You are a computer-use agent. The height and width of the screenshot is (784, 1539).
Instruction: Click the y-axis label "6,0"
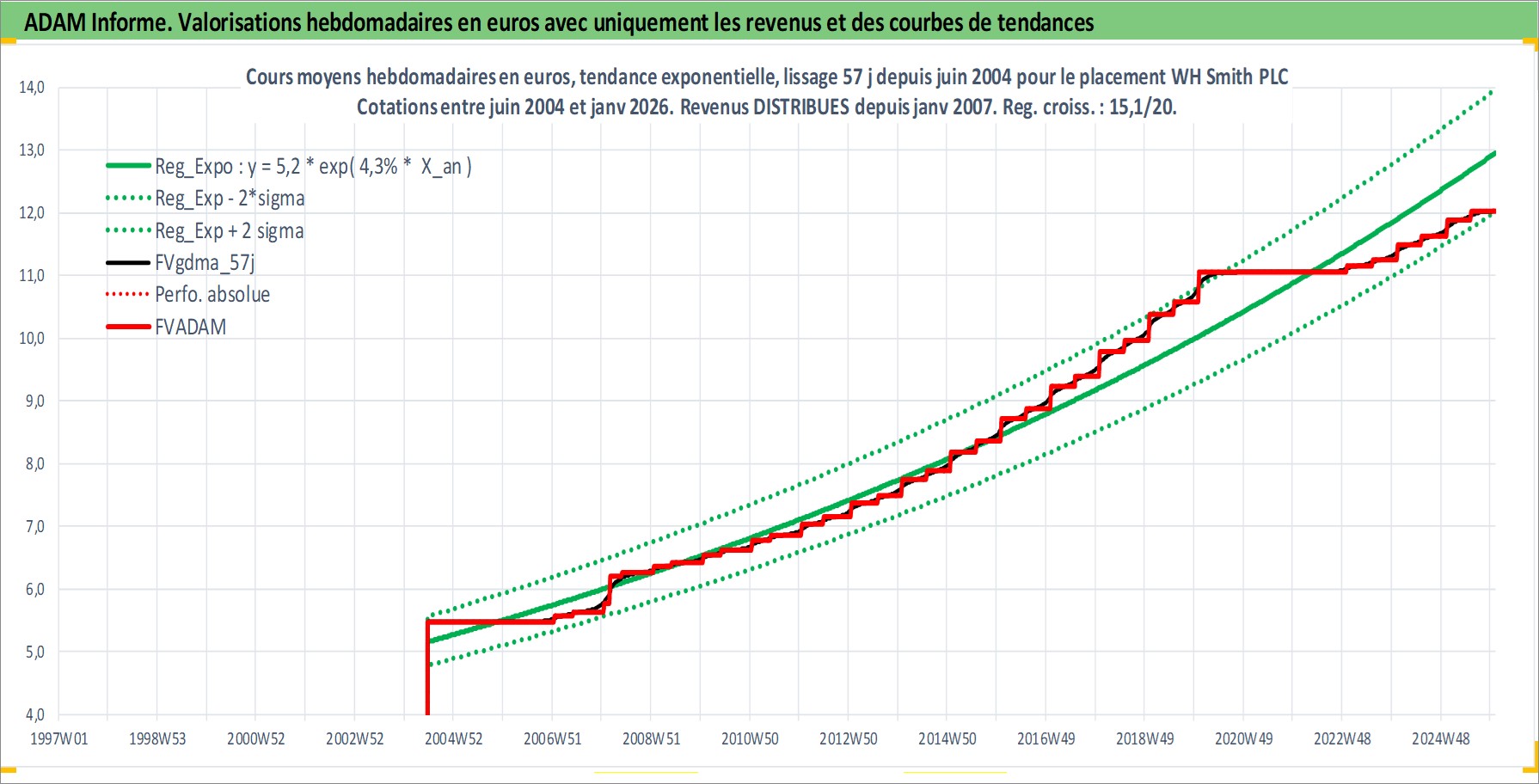click(34, 590)
